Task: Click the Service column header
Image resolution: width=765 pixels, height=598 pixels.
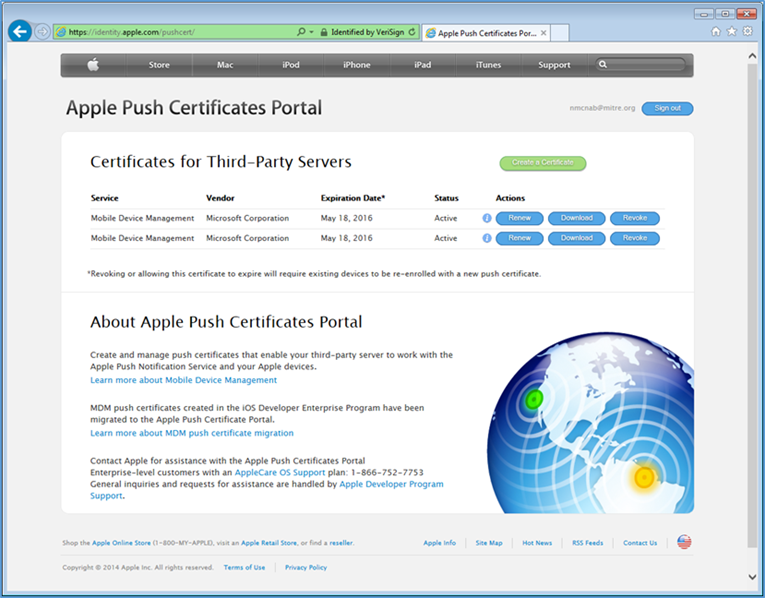Action: pyautogui.click(x=104, y=198)
